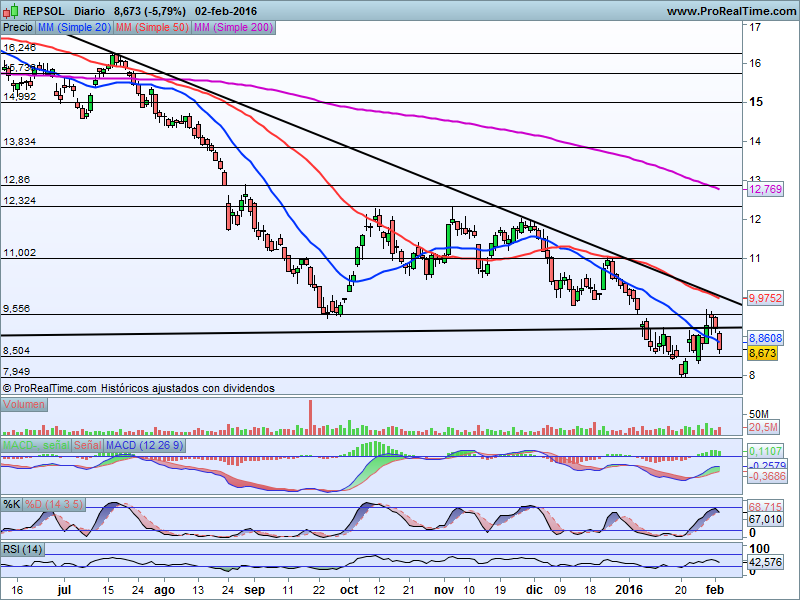800x600 pixels.
Task: Click the date 02-feb-2016 in header
Action: (x=226, y=11)
